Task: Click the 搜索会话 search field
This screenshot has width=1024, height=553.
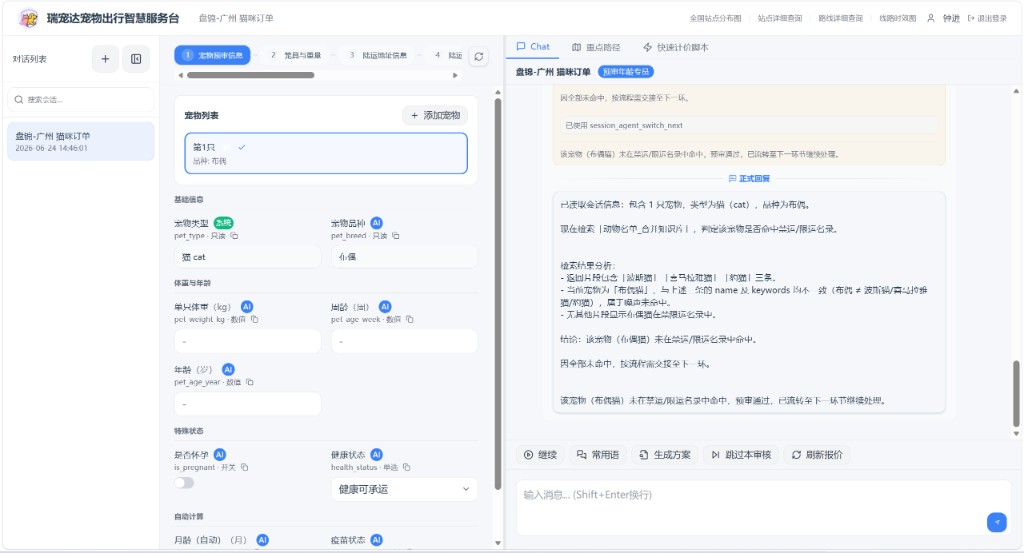Action: click(81, 99)
